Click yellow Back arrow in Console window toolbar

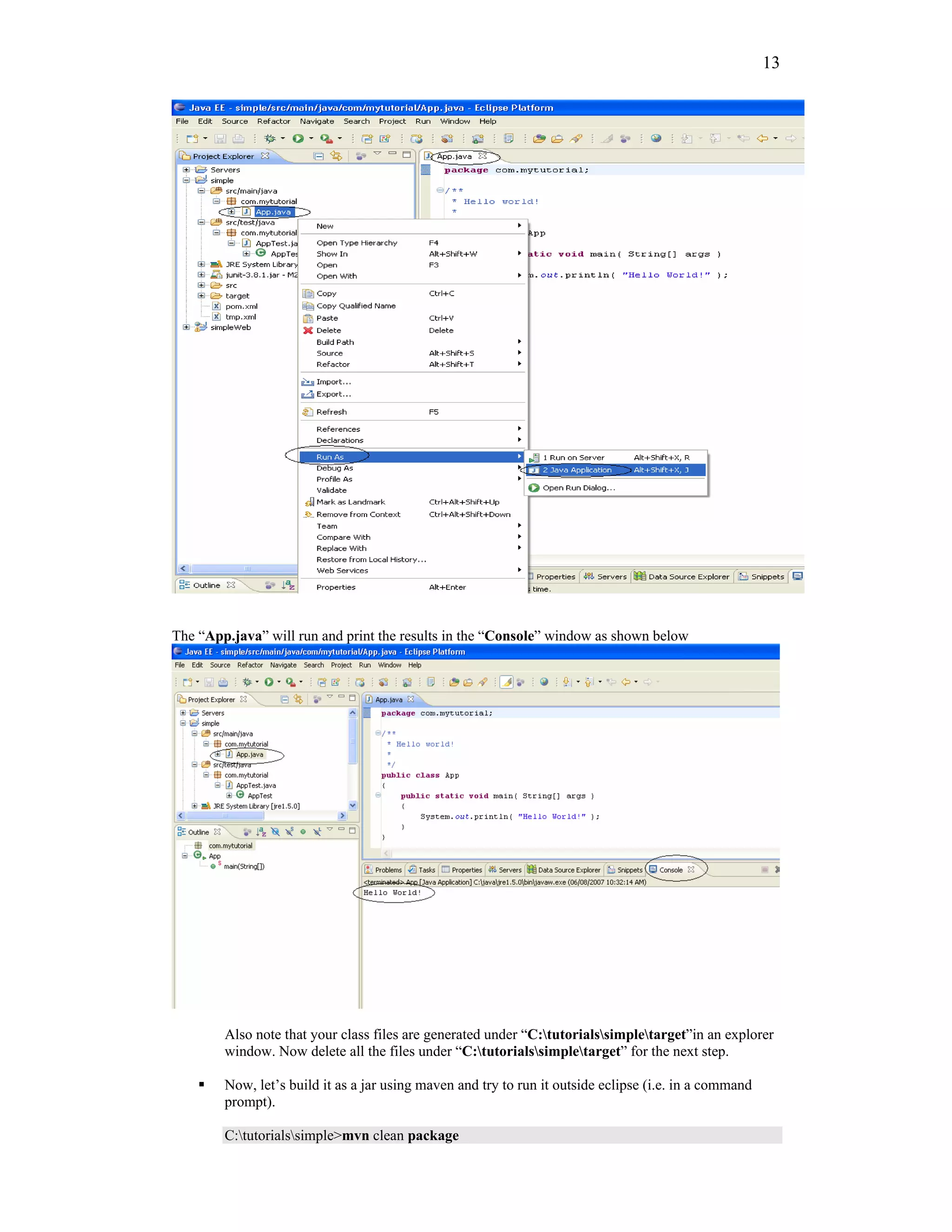[626, 682]
